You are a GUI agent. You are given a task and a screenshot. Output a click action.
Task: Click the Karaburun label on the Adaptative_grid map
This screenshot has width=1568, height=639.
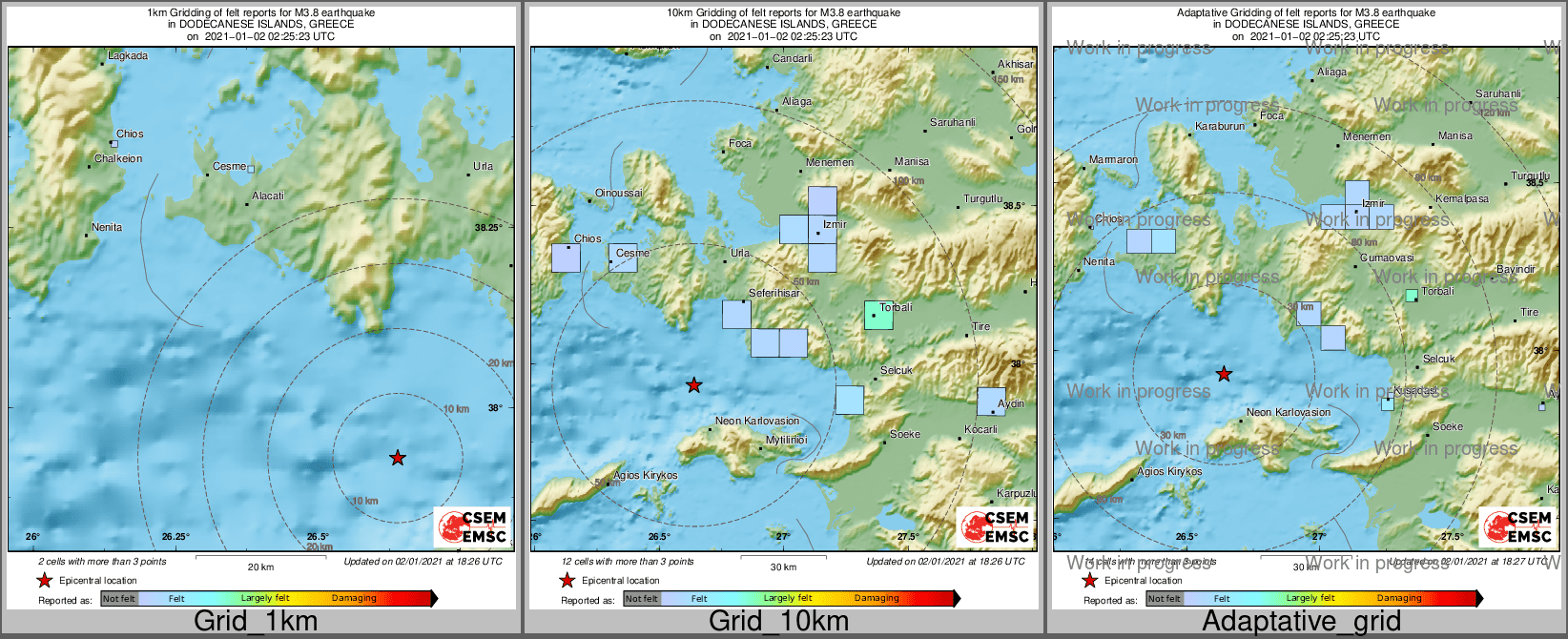coord(1220,127)
